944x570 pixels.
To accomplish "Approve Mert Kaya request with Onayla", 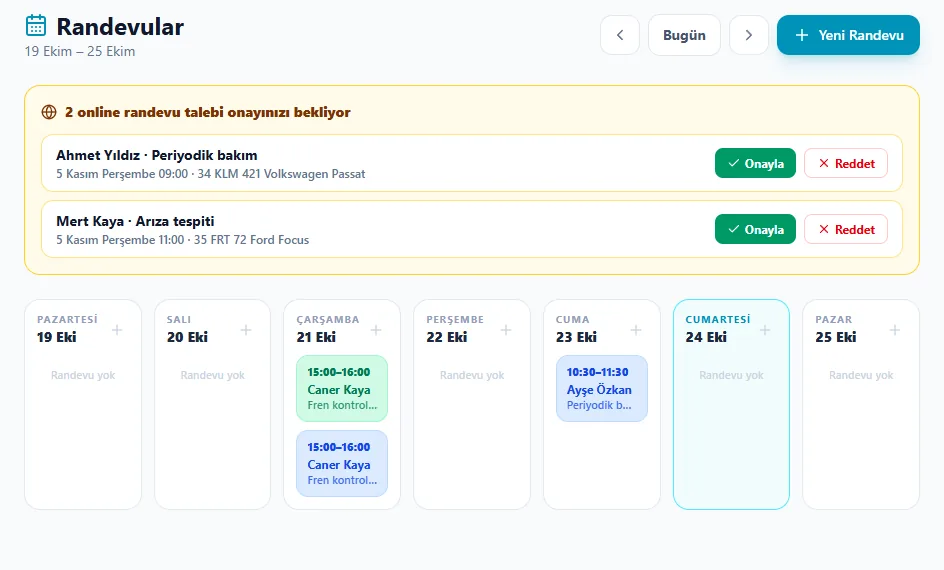I will click(x=755, y=229).
